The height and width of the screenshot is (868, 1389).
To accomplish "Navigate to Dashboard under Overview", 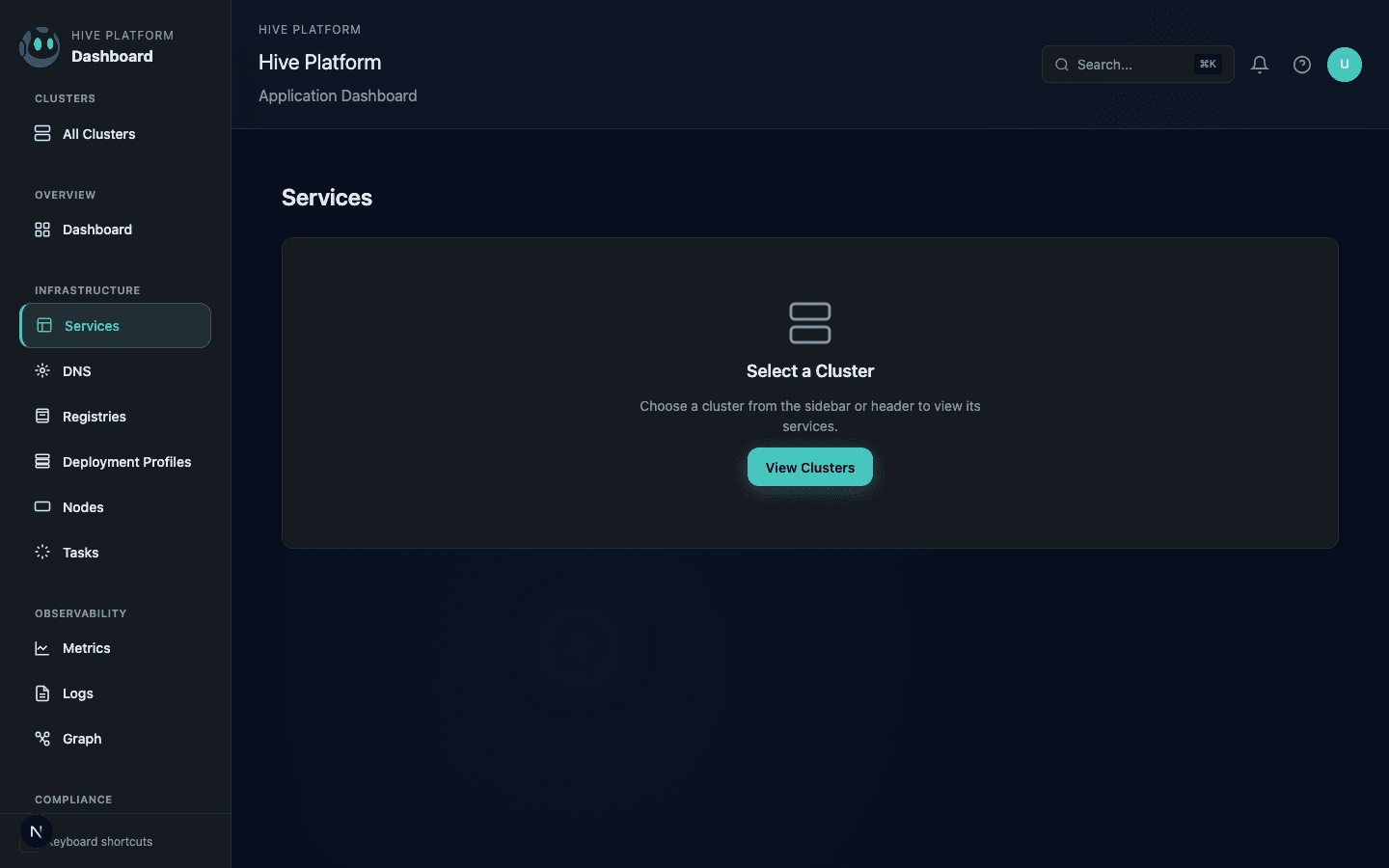I will pos(96,230).
